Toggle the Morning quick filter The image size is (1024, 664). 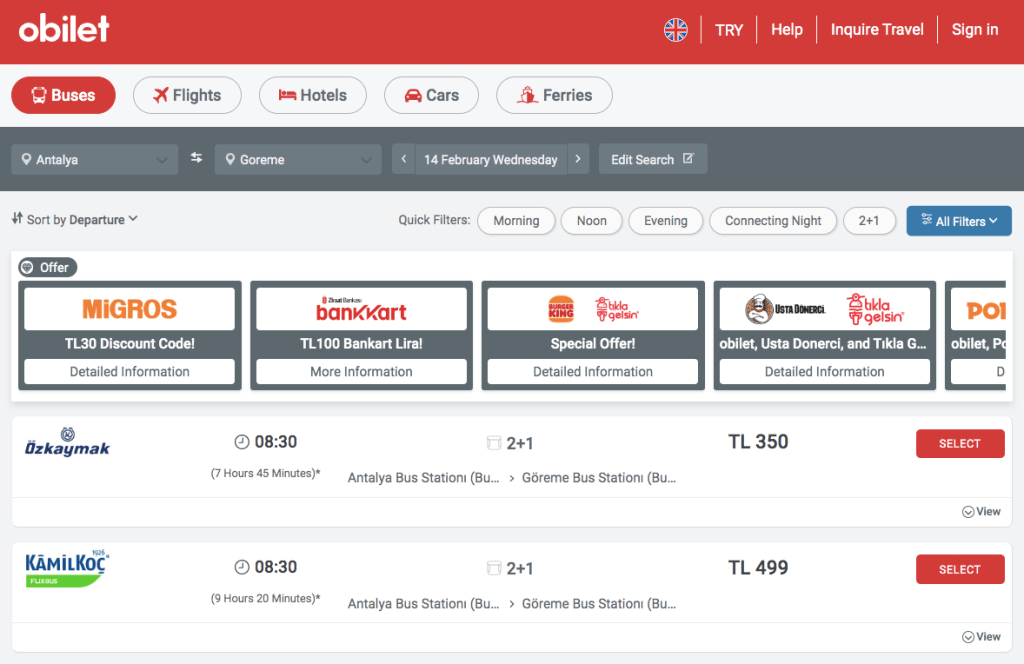(516, 221)
